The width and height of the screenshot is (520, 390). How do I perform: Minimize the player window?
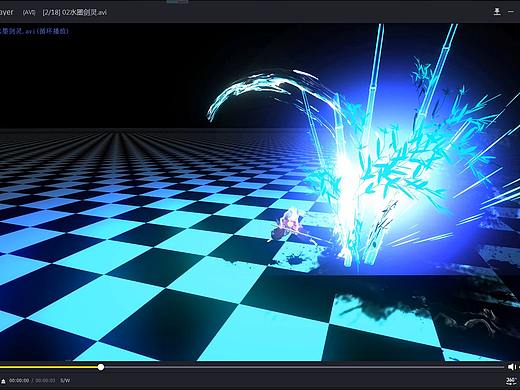click(511, 12)
